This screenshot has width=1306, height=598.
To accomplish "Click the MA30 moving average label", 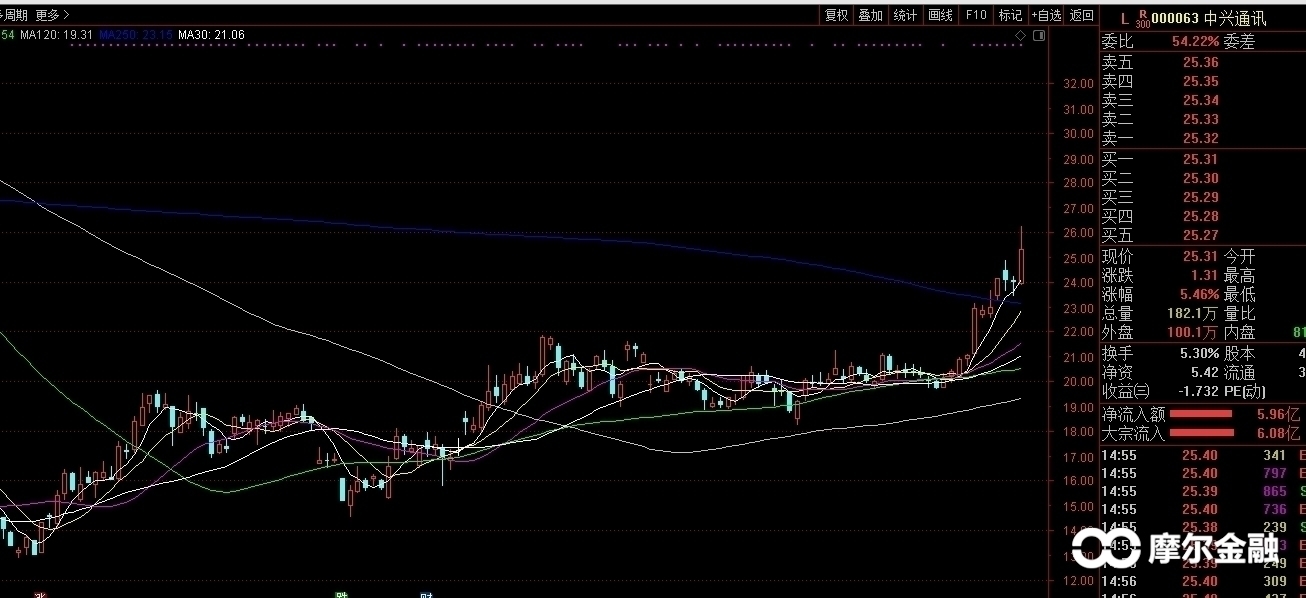I will tap(211, 35).
